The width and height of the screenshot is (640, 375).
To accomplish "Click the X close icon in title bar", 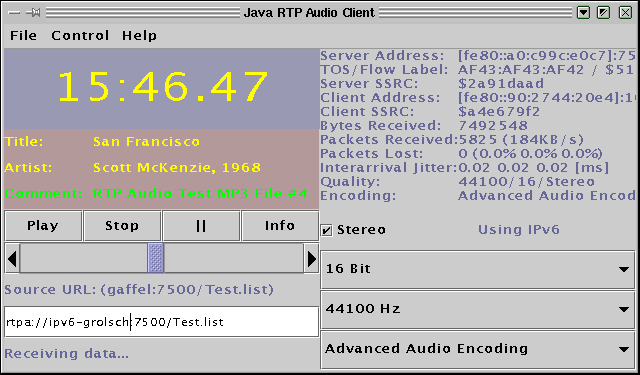I will (x=625, y=13).
